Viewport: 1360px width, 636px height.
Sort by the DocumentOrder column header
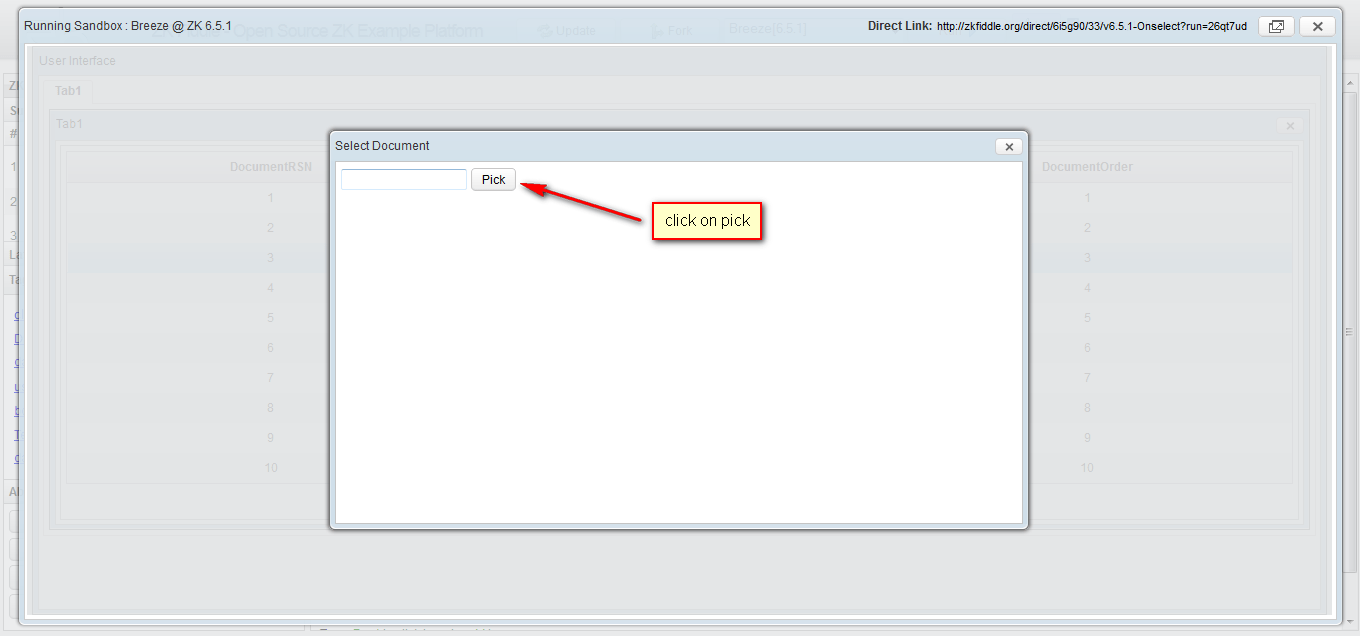[1087, 166]
